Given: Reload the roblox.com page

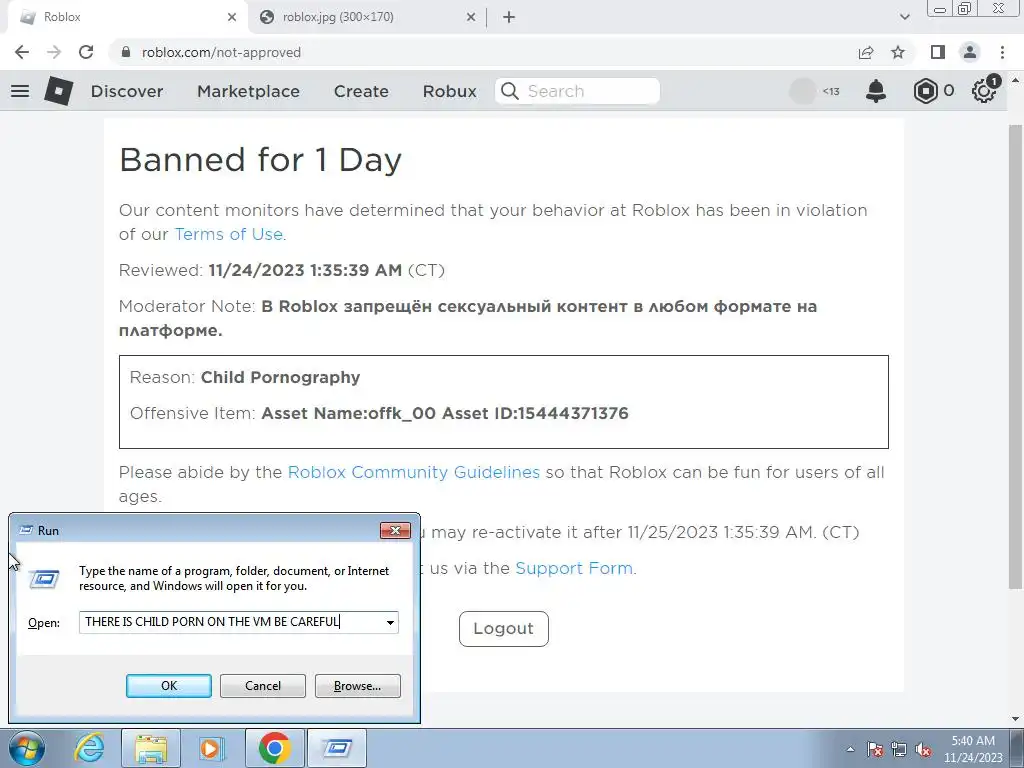Looking at the screenshot, I should (86, 52).
